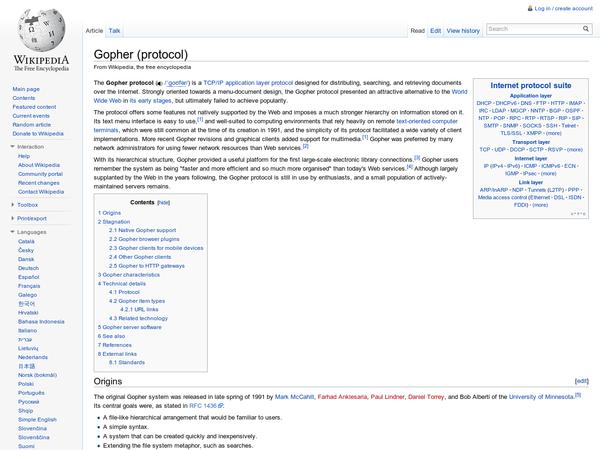Open About Wikipedia link
600x450 pixels.
pos(39,165)
